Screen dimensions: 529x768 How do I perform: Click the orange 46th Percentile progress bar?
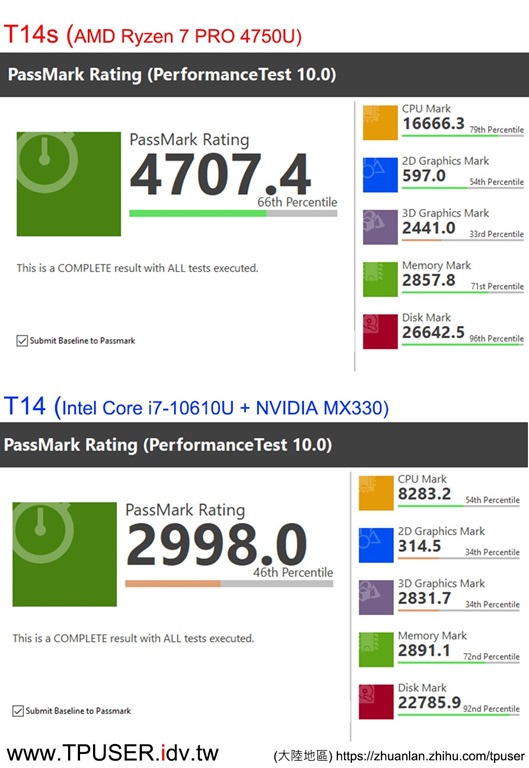(229, 584)
